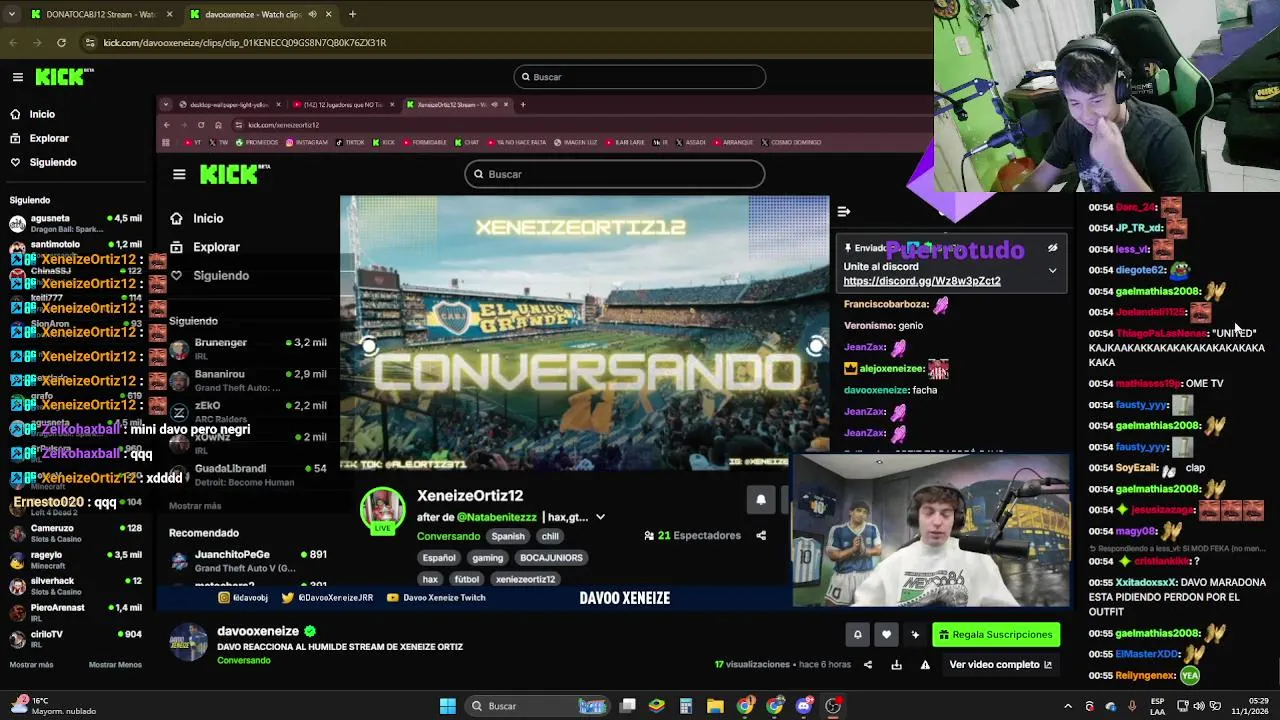Report the clip using the warning icon

tap(925, 665)
